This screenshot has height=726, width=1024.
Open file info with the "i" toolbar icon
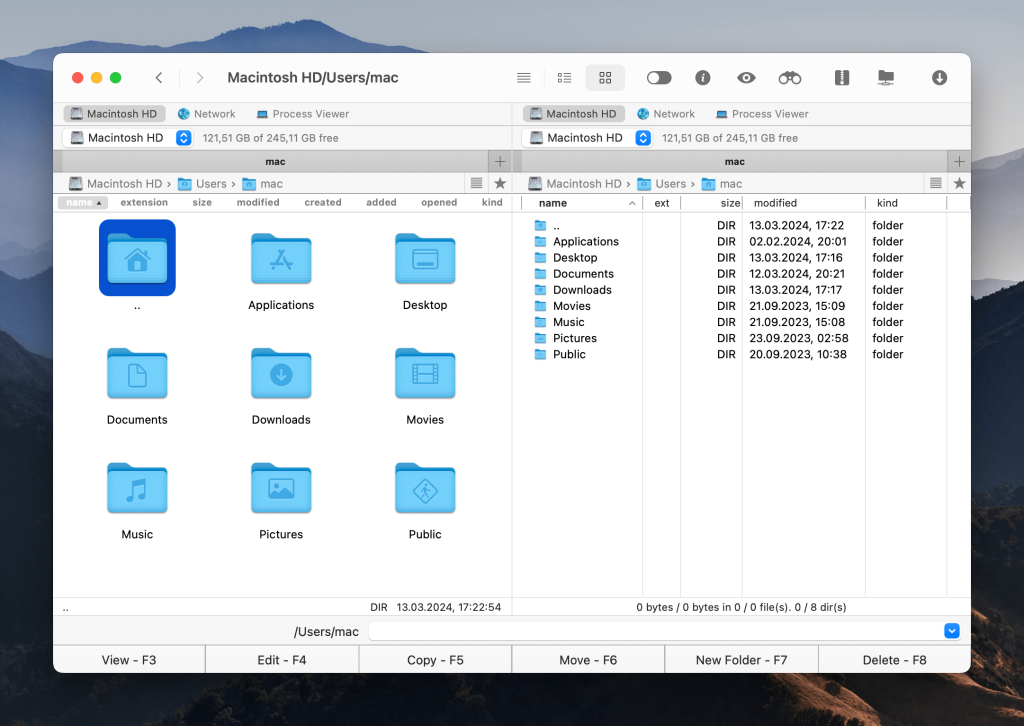[x=702, y=77]
